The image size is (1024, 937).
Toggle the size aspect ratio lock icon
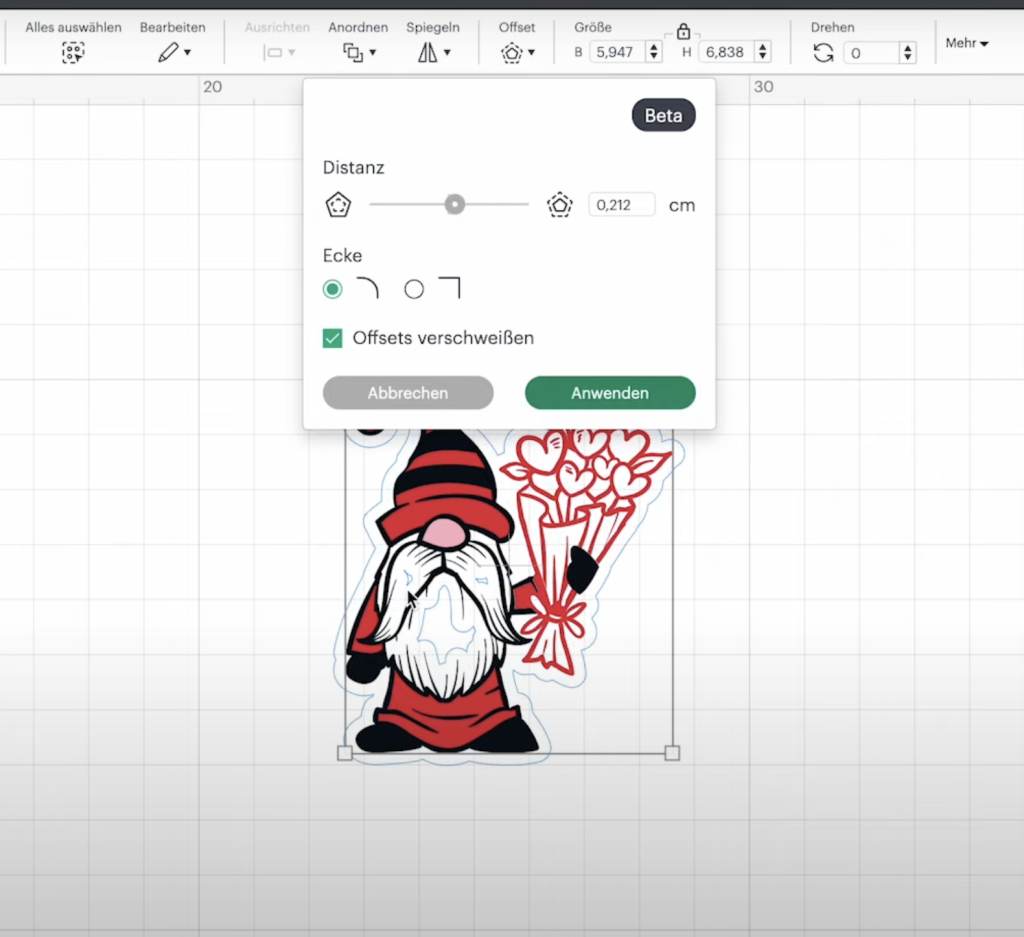tap(684, 31)
